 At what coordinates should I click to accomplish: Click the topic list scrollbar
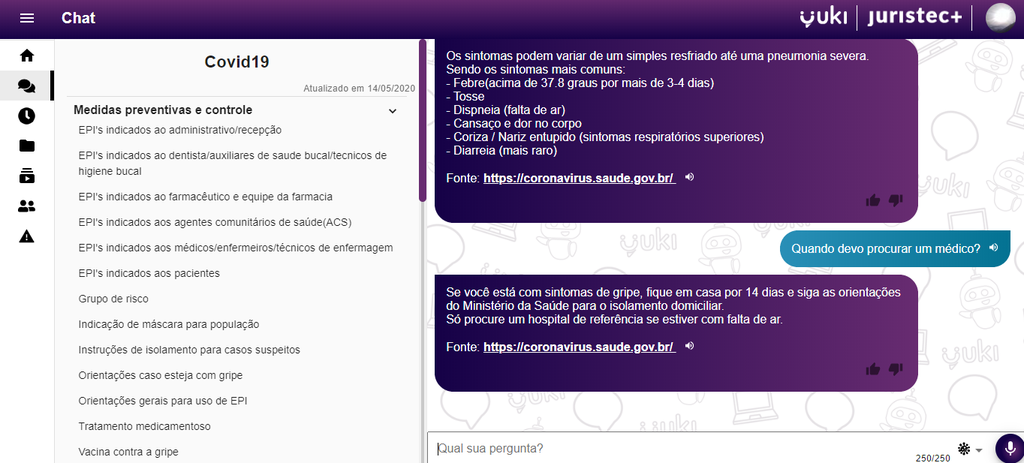423,121
